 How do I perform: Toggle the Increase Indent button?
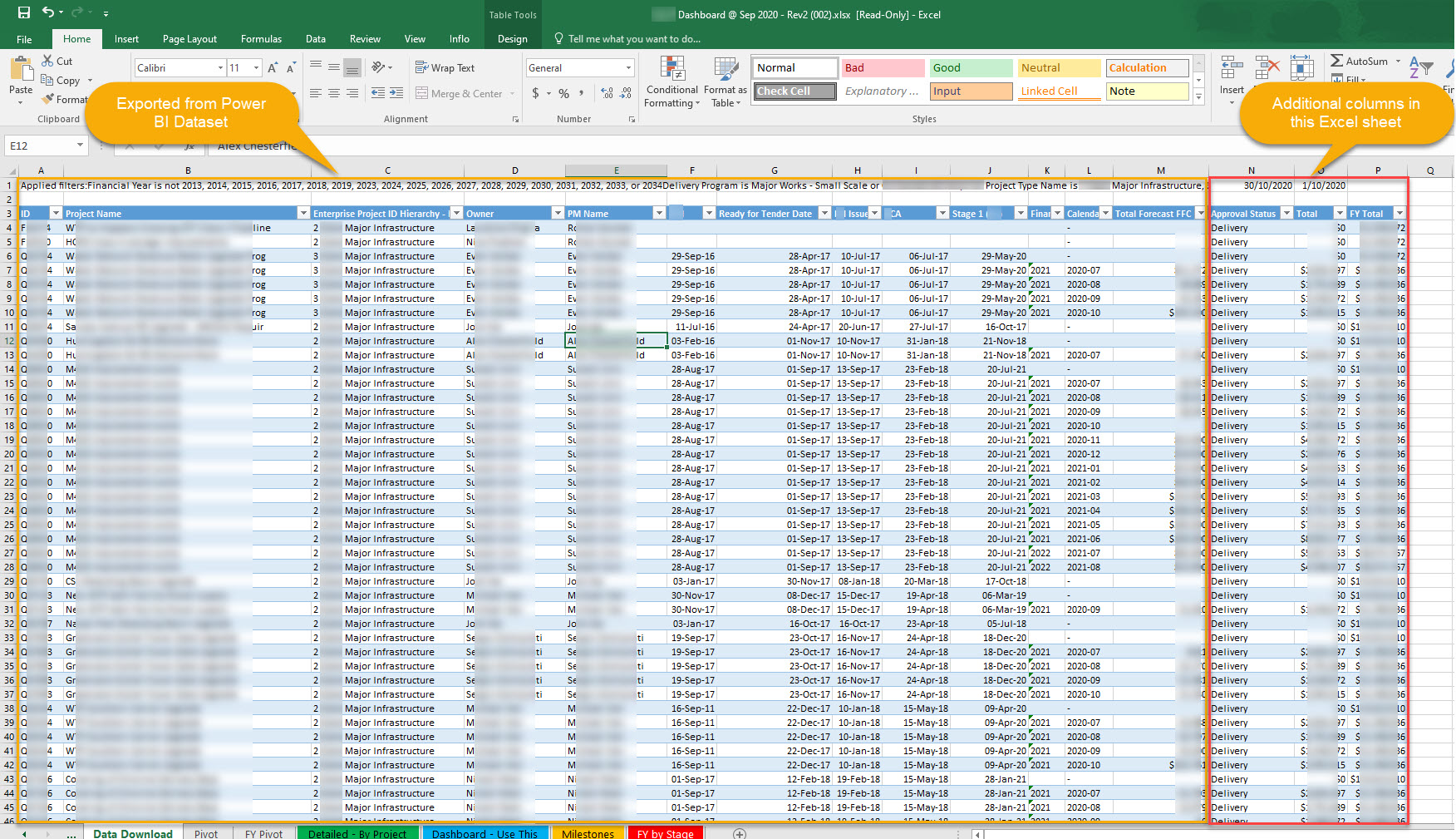click(396, 93)
